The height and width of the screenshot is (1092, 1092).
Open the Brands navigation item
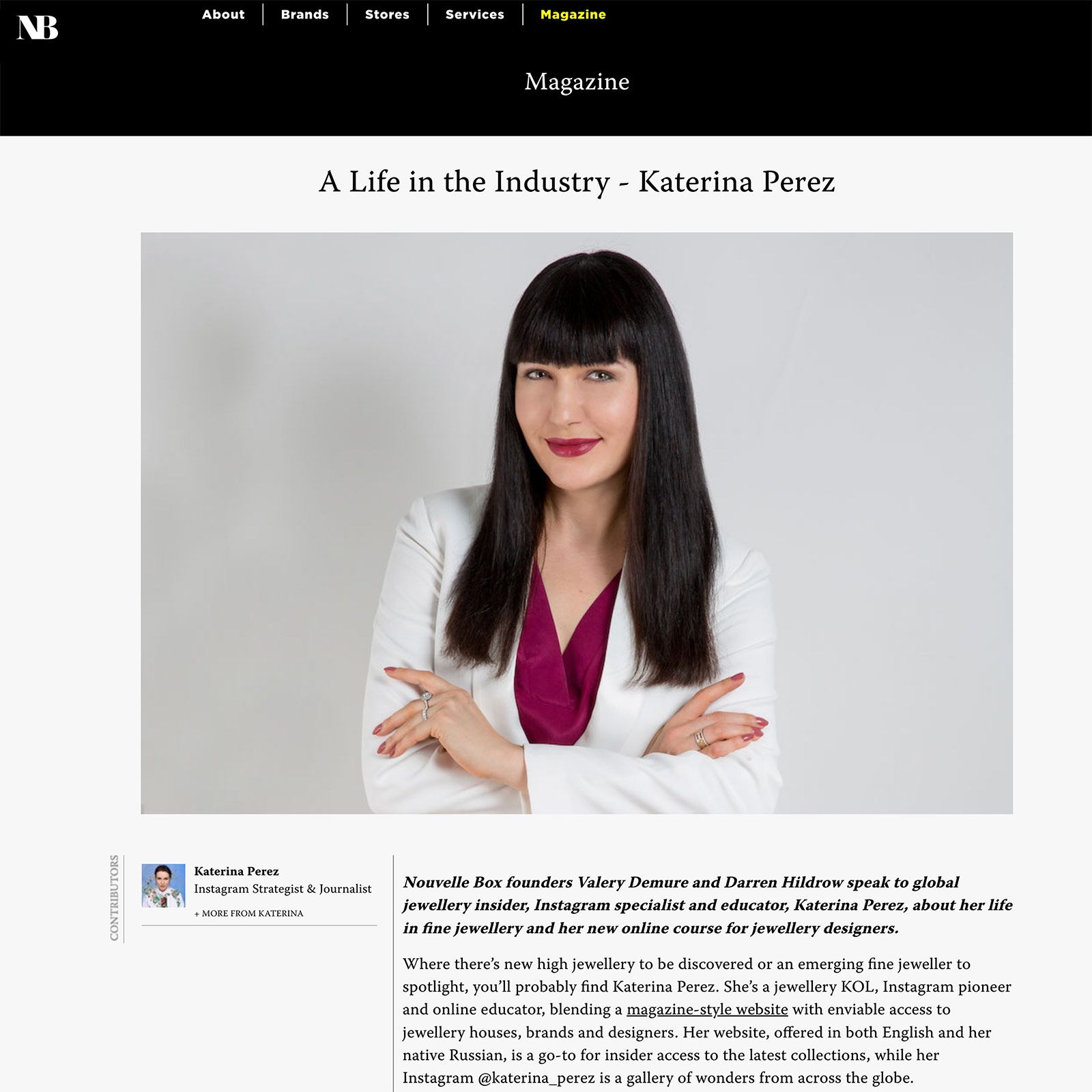pyautogui.click(x=304, y=14)
